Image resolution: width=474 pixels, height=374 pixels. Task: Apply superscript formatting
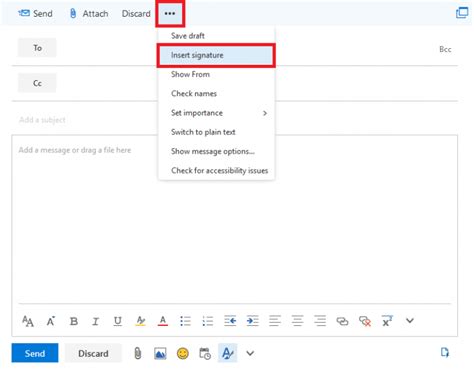click(x=387, y=321)
